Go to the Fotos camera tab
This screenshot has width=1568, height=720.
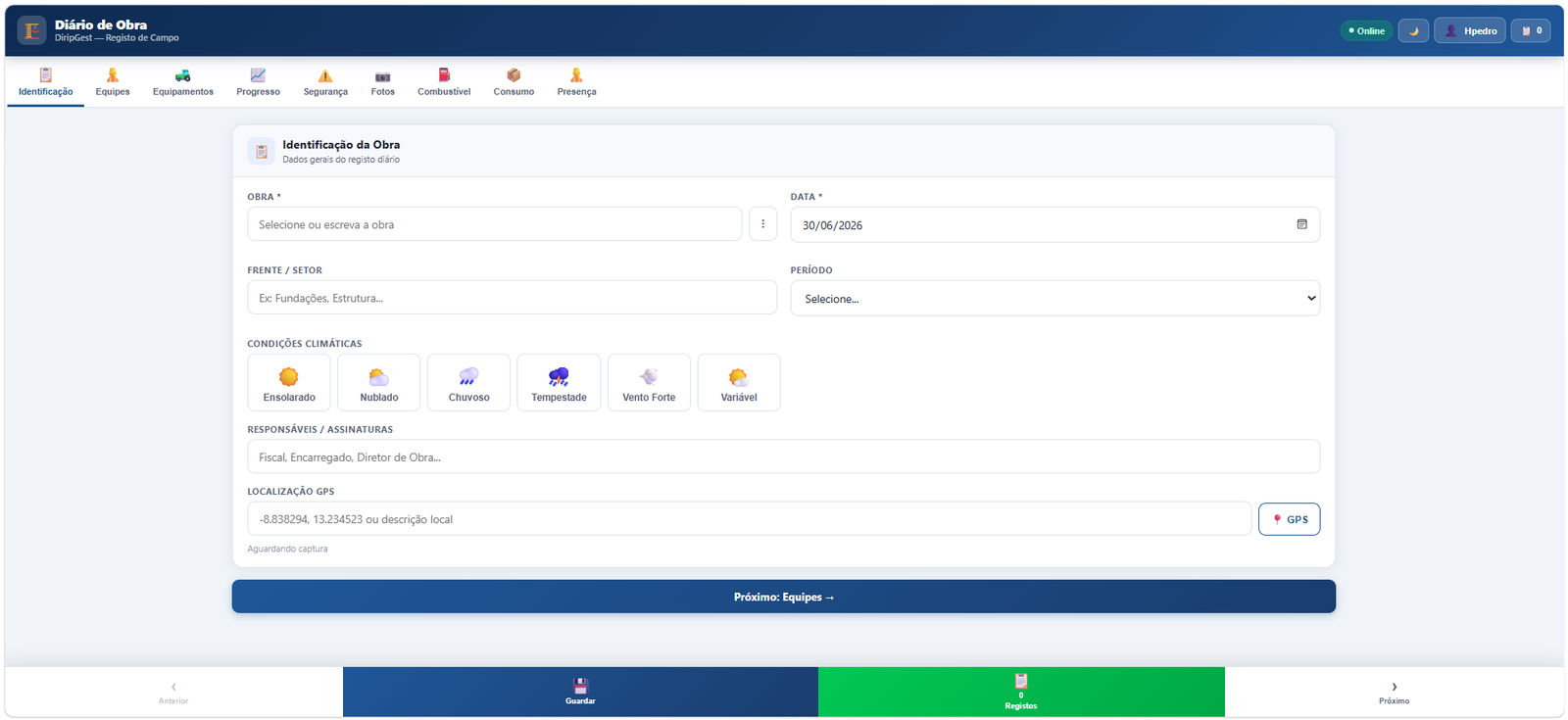click(x=382, y=82)
